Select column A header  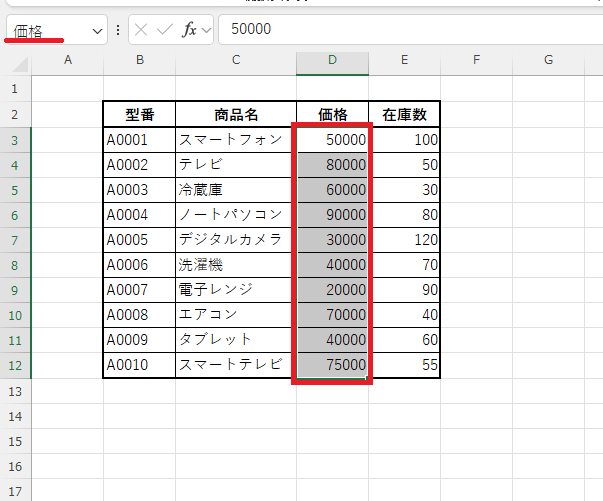coord(68,60)
